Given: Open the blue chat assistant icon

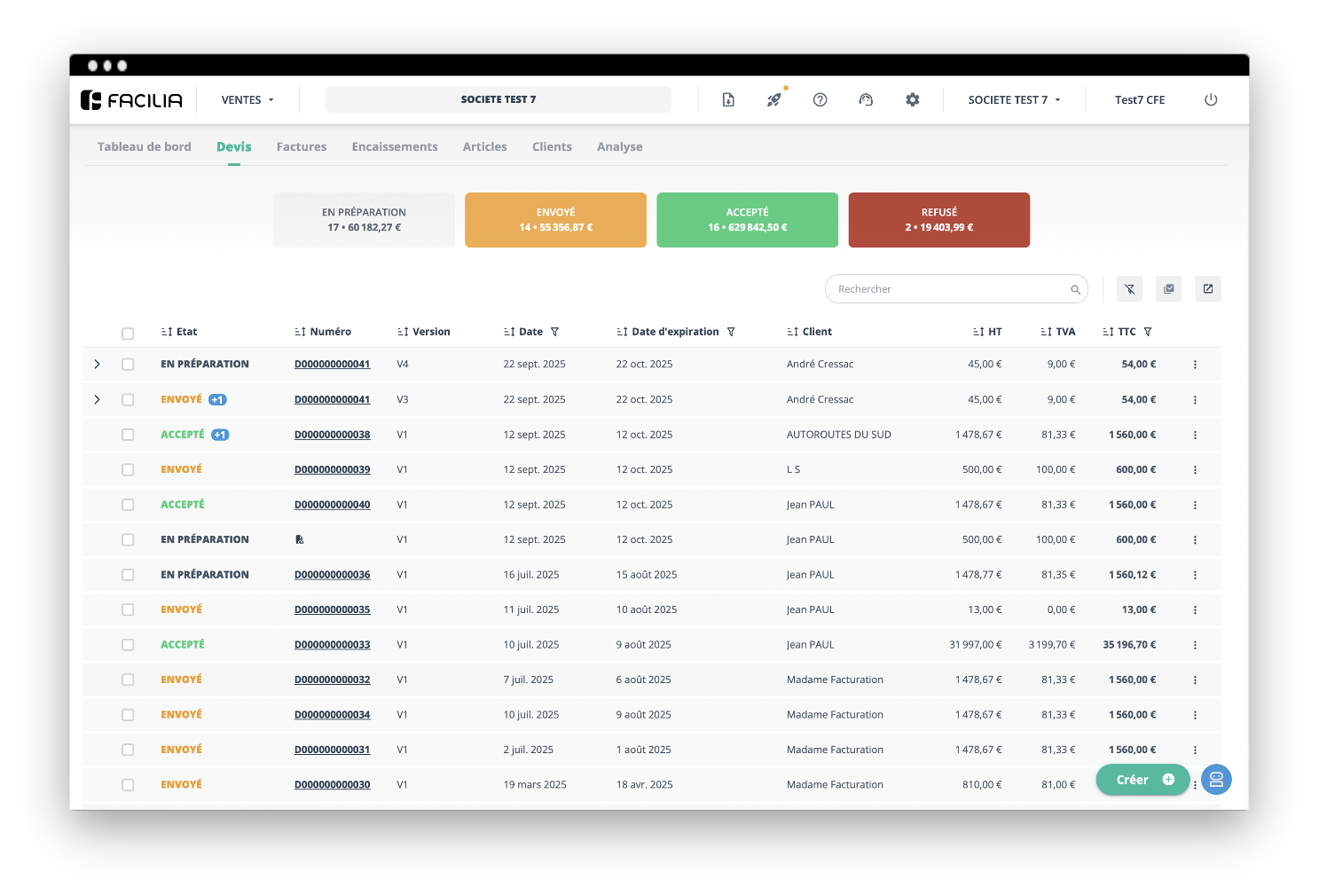Looking at the screenshot, I should tap(1215, 780).
